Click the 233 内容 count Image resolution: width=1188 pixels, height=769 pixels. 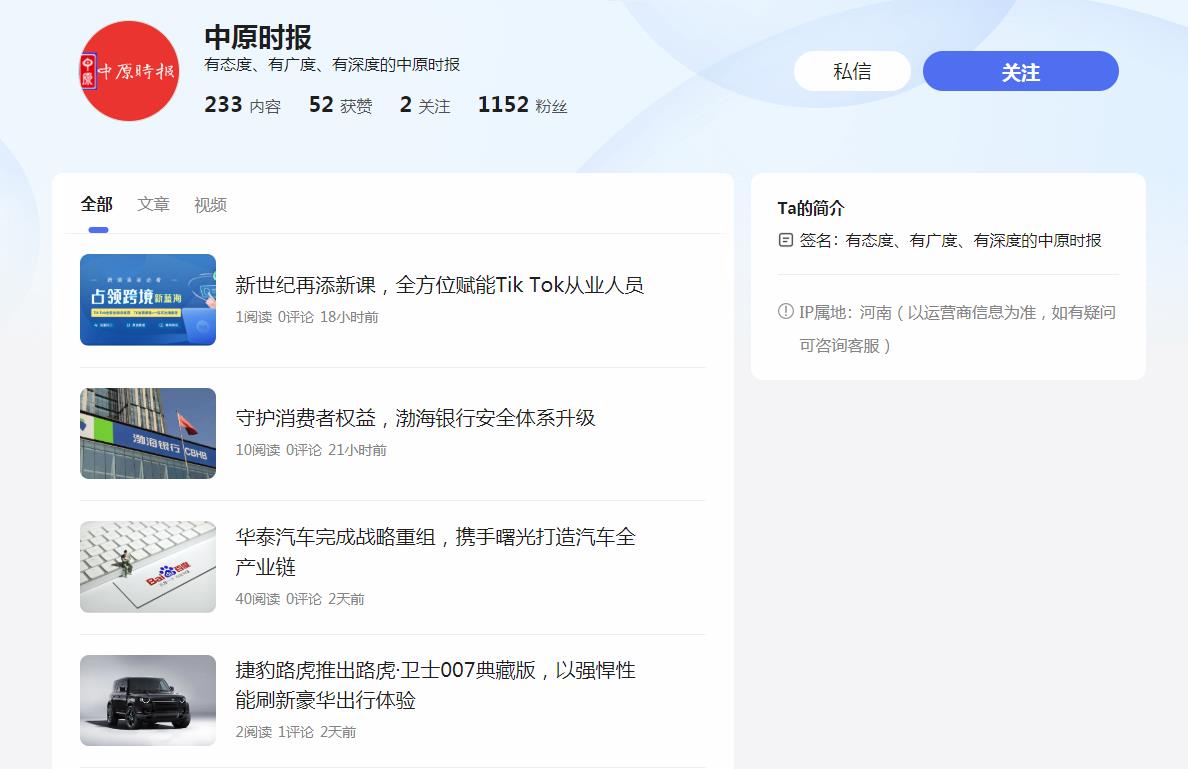click(242, 105)
